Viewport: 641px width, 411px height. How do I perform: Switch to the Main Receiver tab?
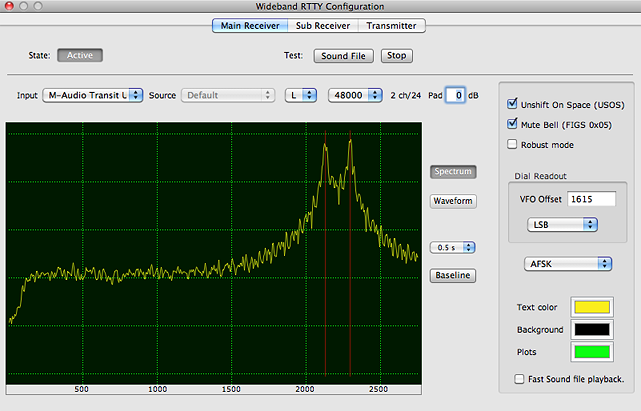click(250, 26)
